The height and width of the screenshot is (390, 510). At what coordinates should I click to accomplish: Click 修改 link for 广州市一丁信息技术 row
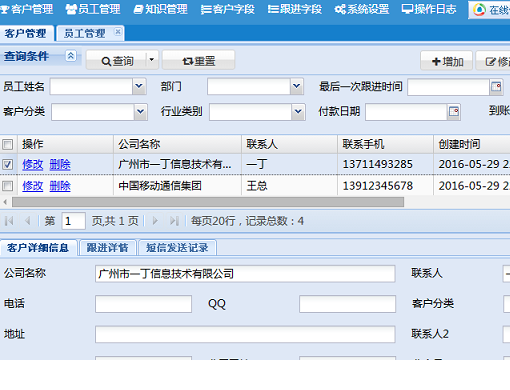(x=33, y=165)
